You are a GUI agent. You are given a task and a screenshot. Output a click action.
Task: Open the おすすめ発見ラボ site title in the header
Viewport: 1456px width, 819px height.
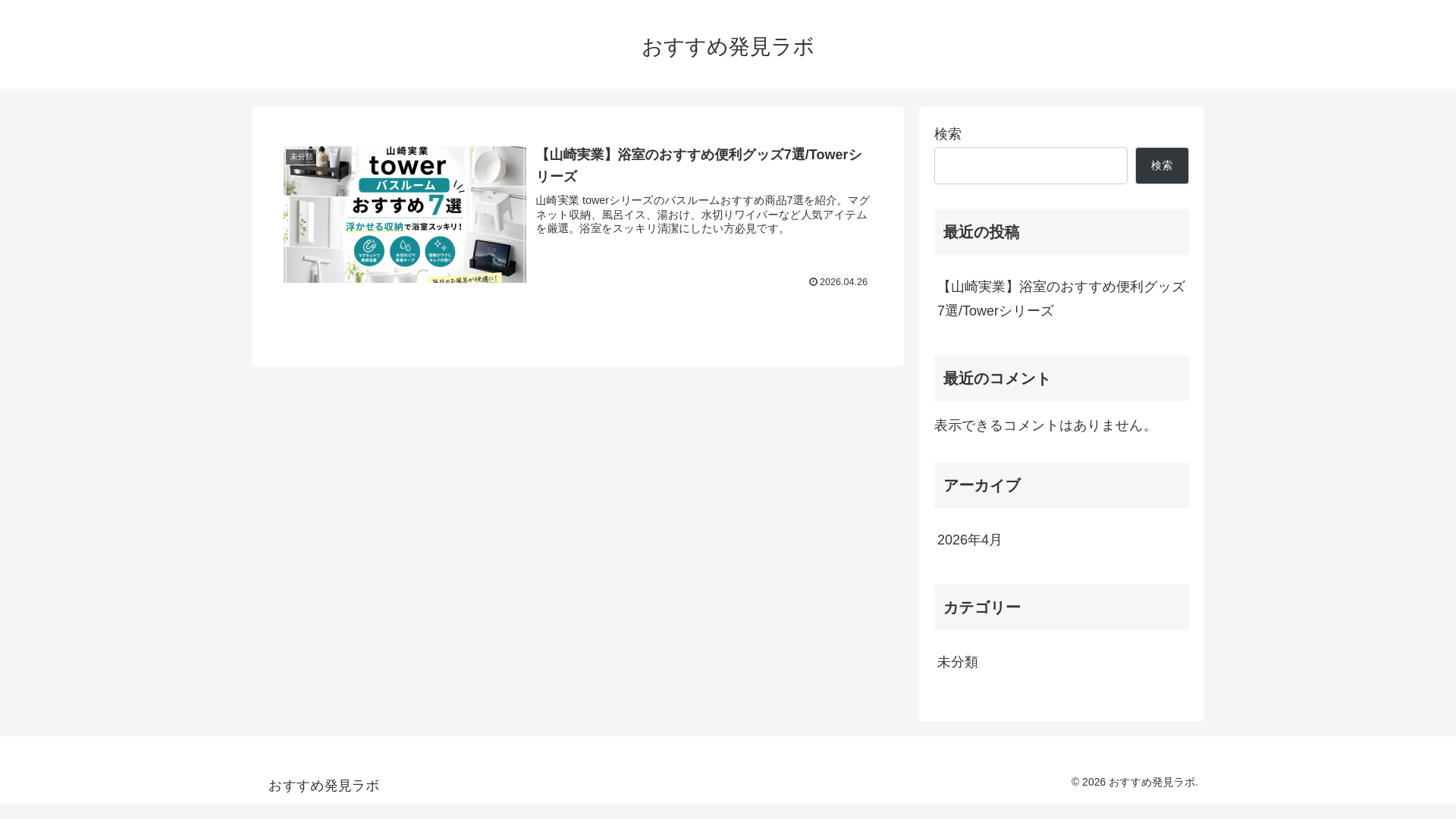coord(727,47)
